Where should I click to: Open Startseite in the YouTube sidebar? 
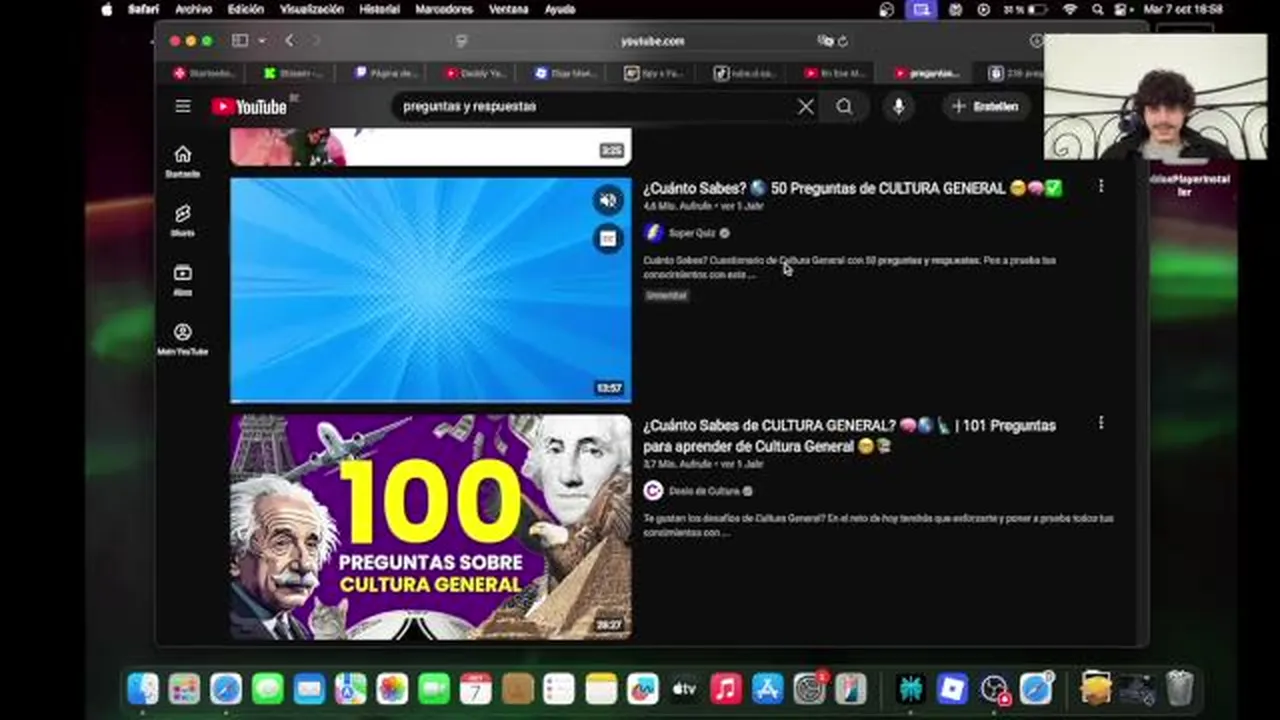(x=182, y=161)
